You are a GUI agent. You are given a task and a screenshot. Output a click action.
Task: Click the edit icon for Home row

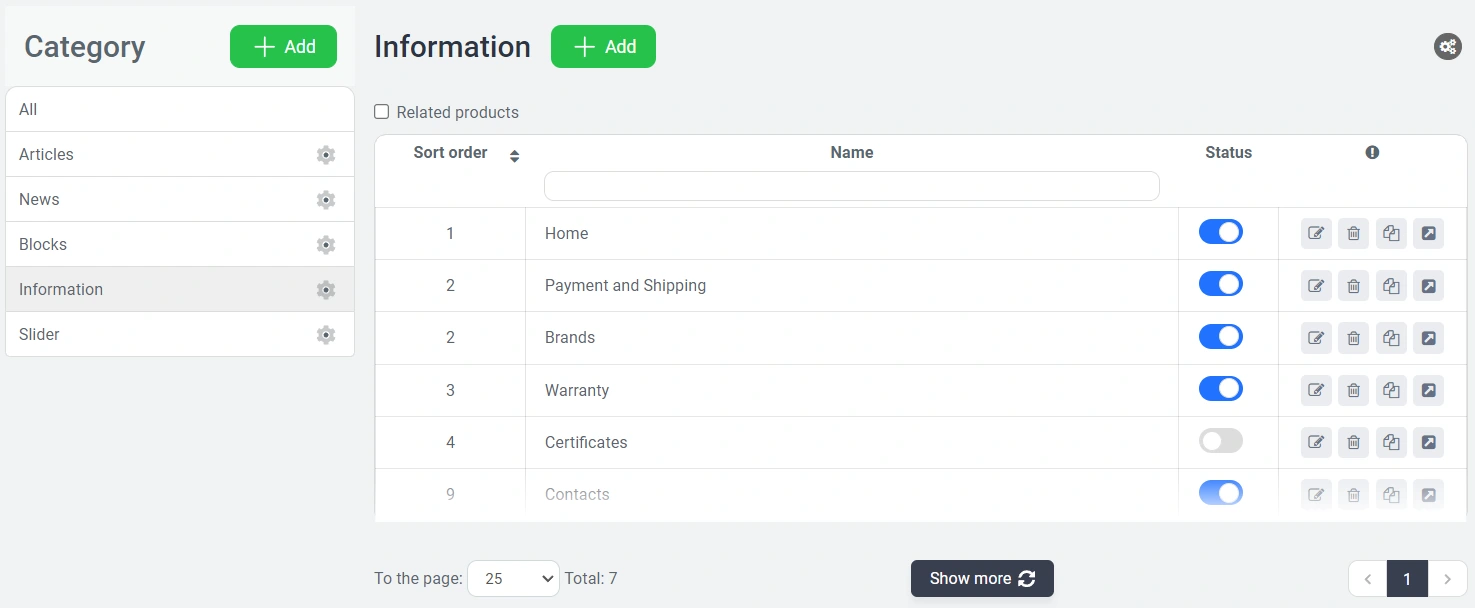[x=1316, y=234]
